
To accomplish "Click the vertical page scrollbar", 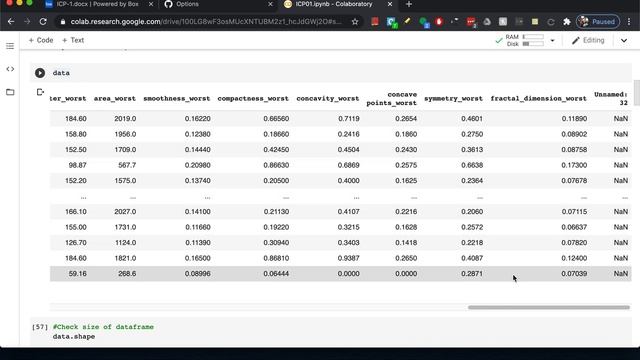I will (x=636, y=93).
